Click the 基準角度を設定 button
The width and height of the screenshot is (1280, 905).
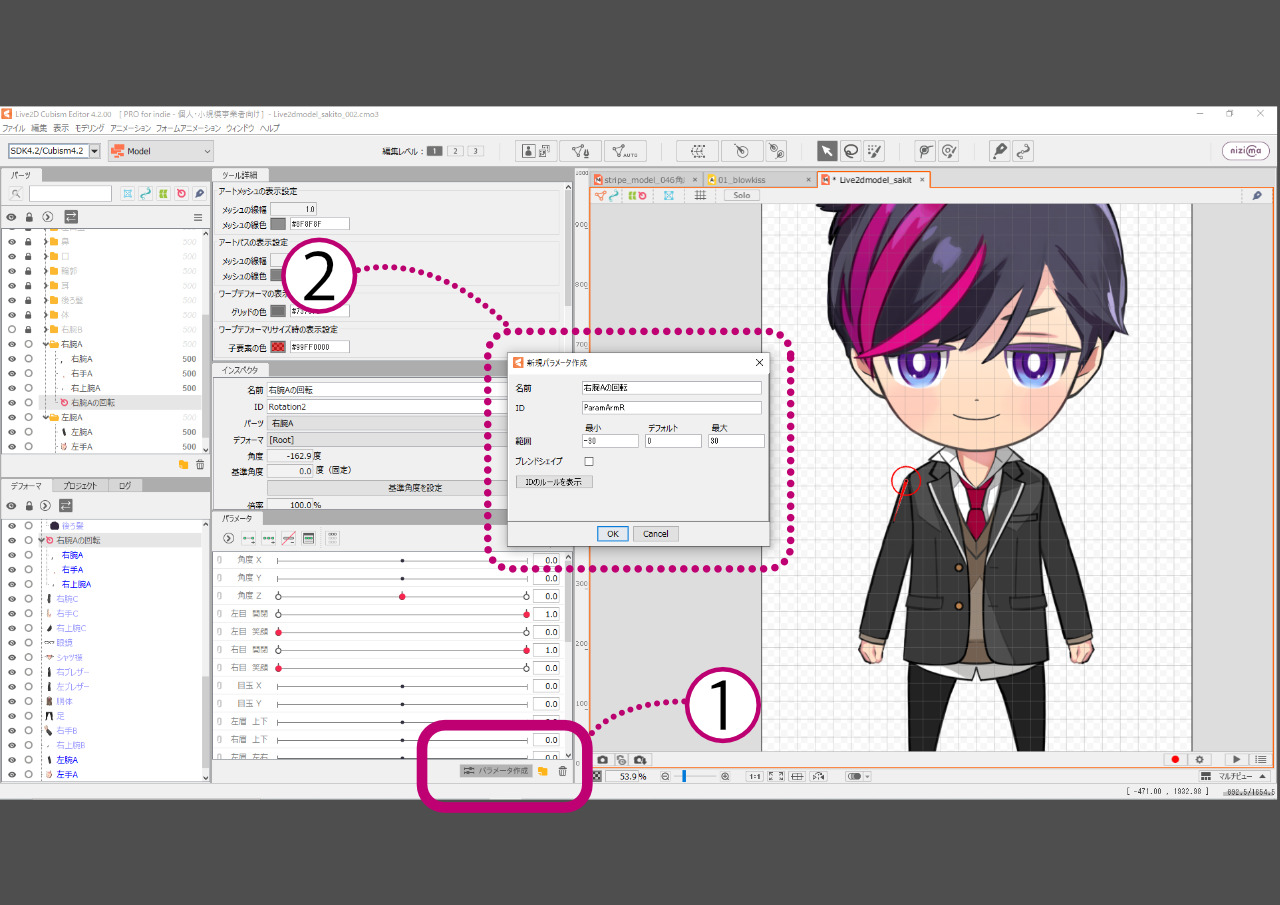(415, 488)
